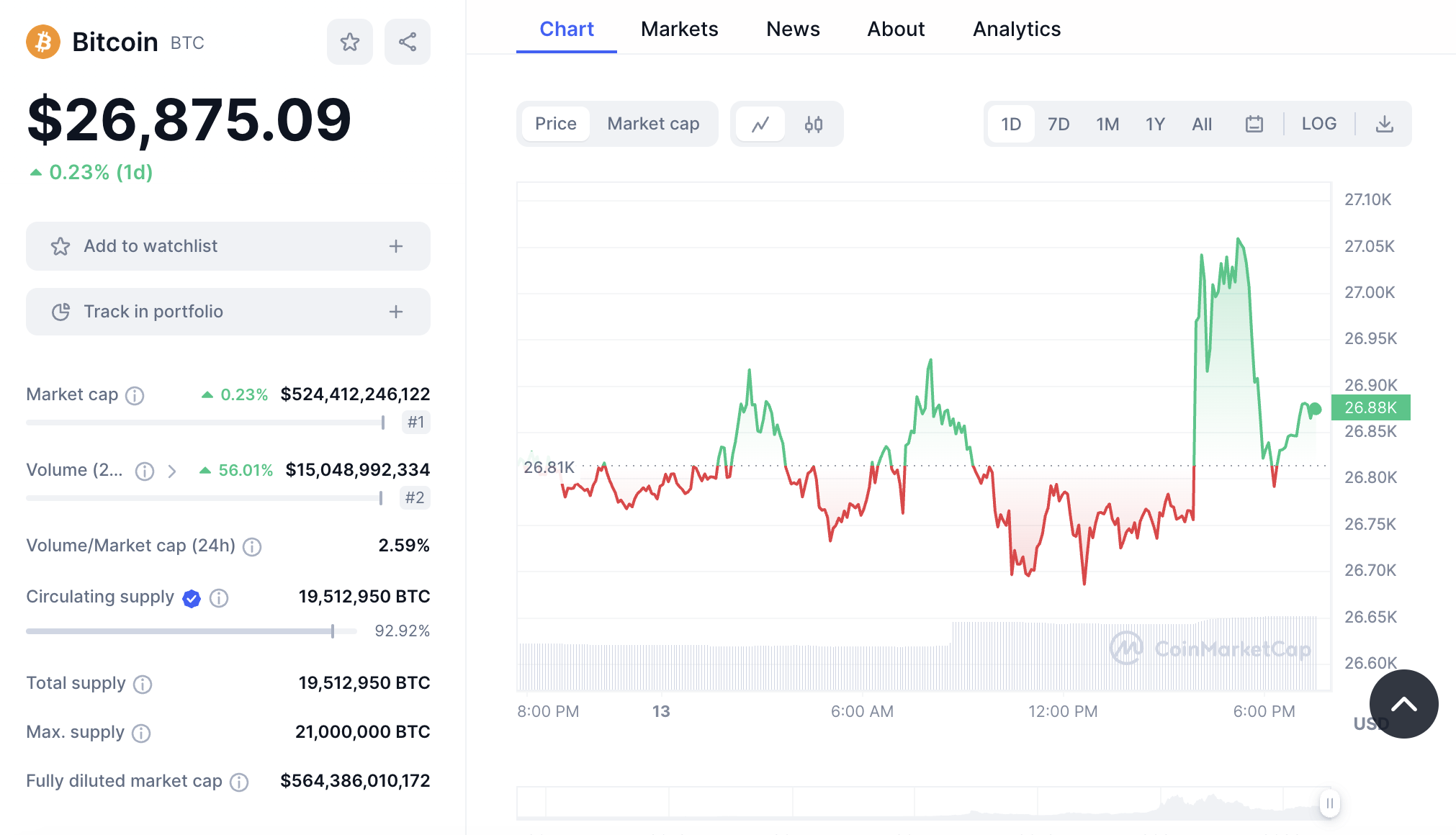Expand Add to watchlist plus
This screenshot has height=835, width=1456.
tap(396, 246)
